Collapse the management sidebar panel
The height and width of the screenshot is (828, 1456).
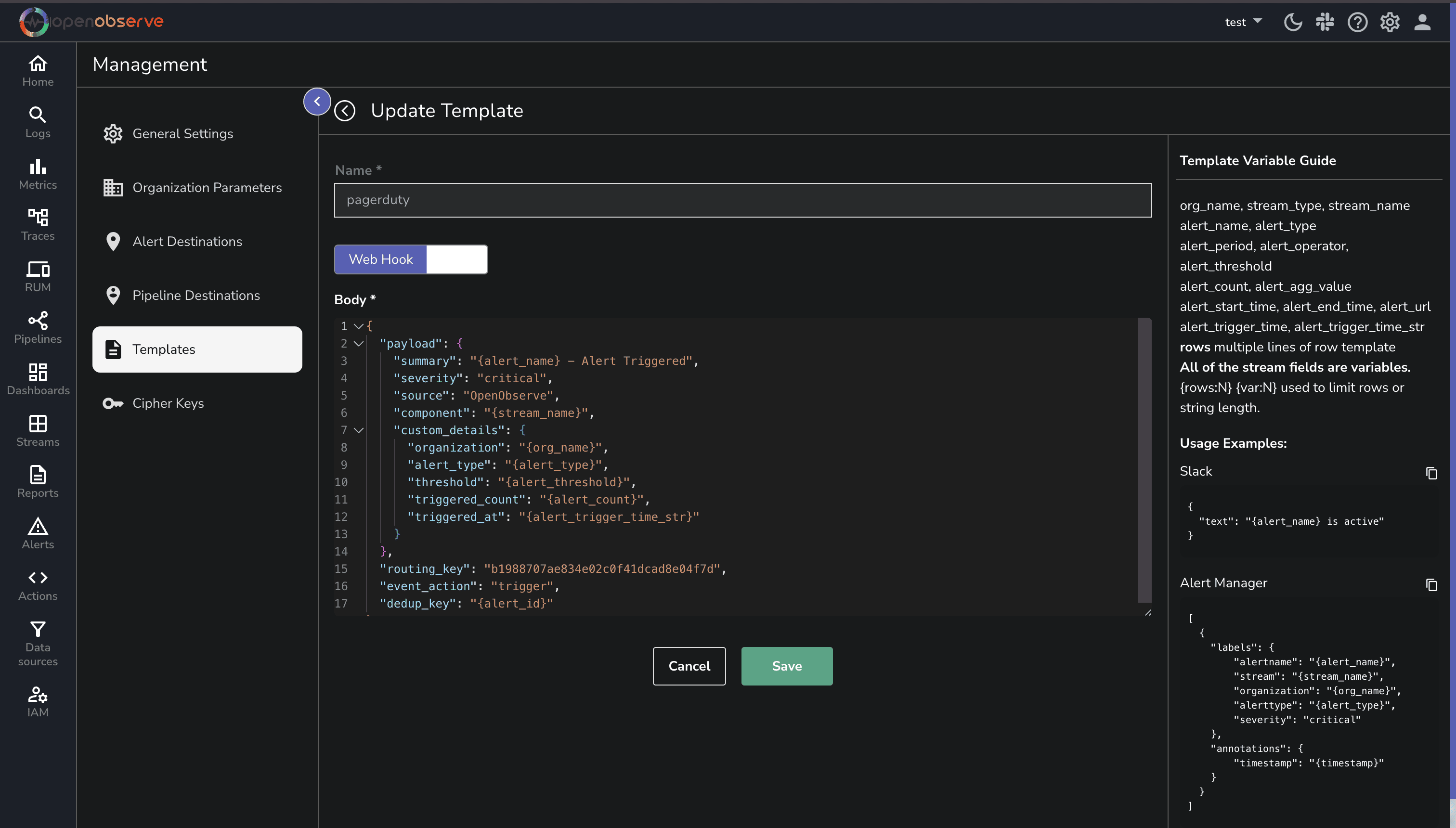tap(317, 102)
